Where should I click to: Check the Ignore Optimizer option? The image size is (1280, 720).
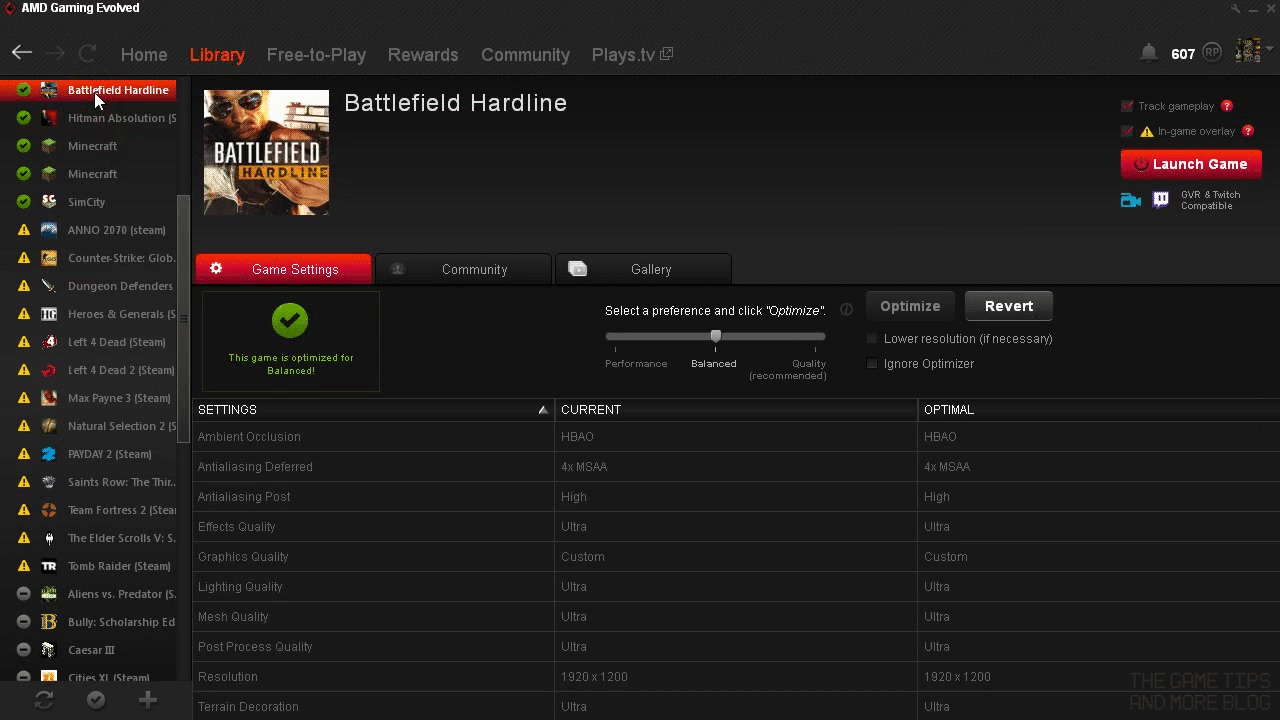[x=871, y=363]
